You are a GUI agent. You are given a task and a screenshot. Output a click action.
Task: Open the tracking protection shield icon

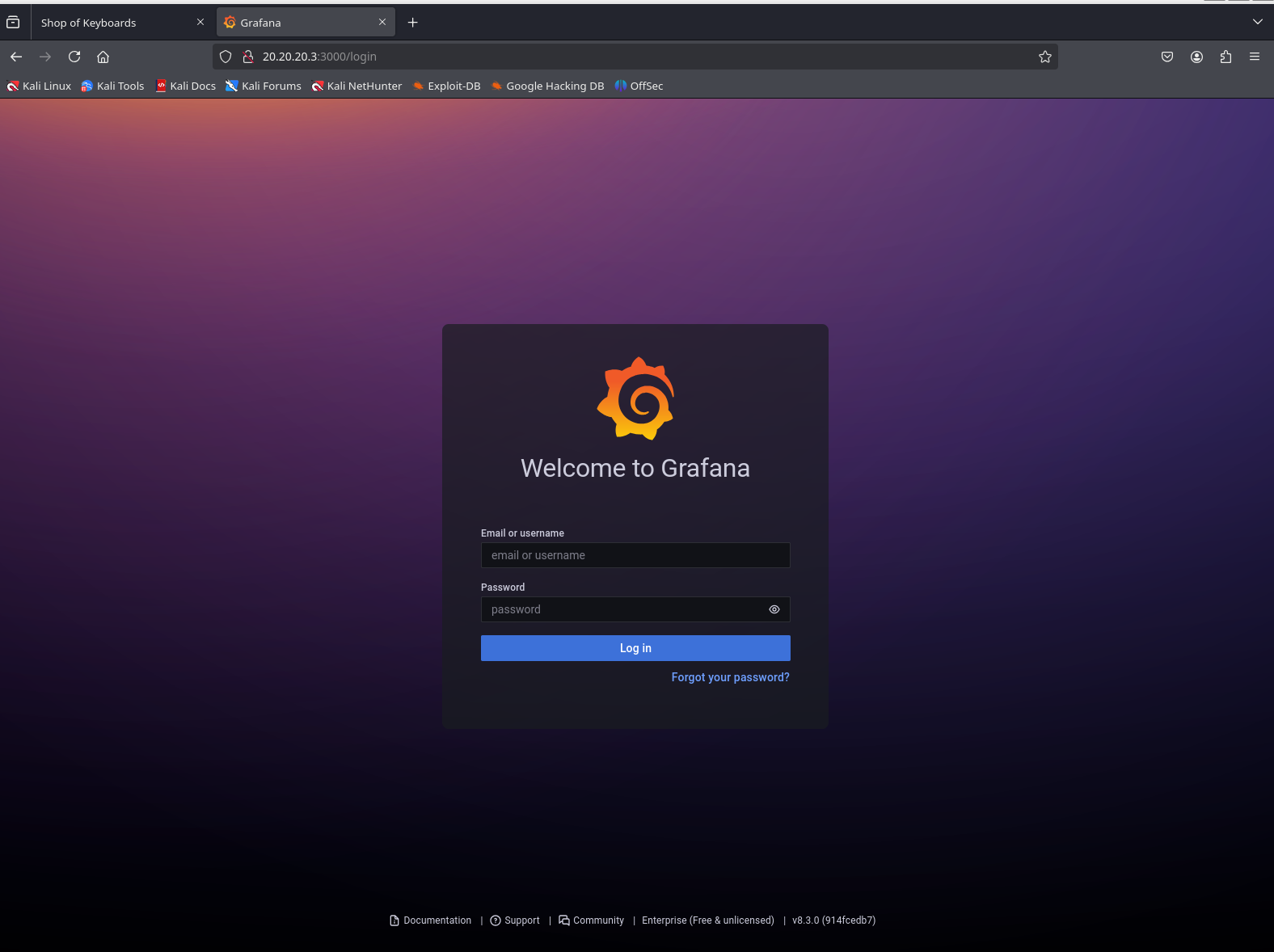pos(226,57)
